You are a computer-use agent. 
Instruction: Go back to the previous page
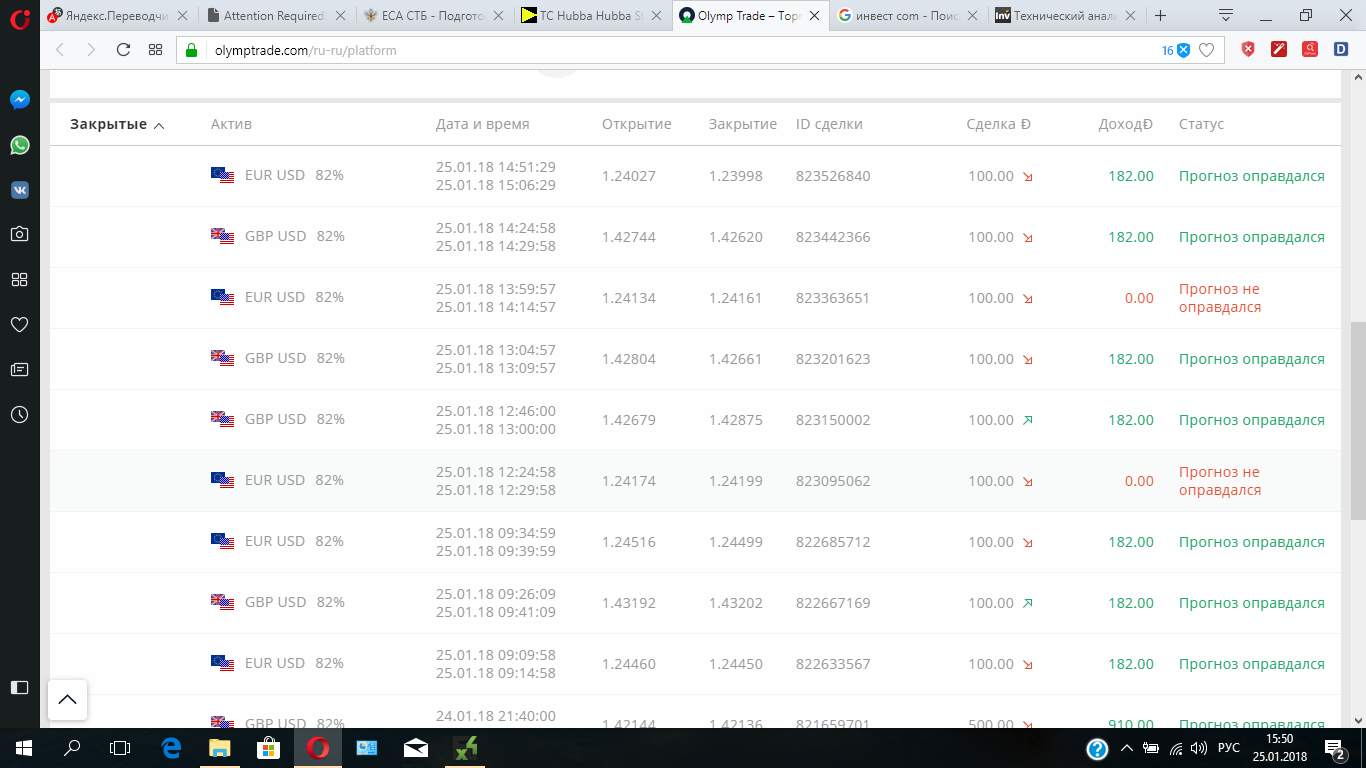point(60,50)
